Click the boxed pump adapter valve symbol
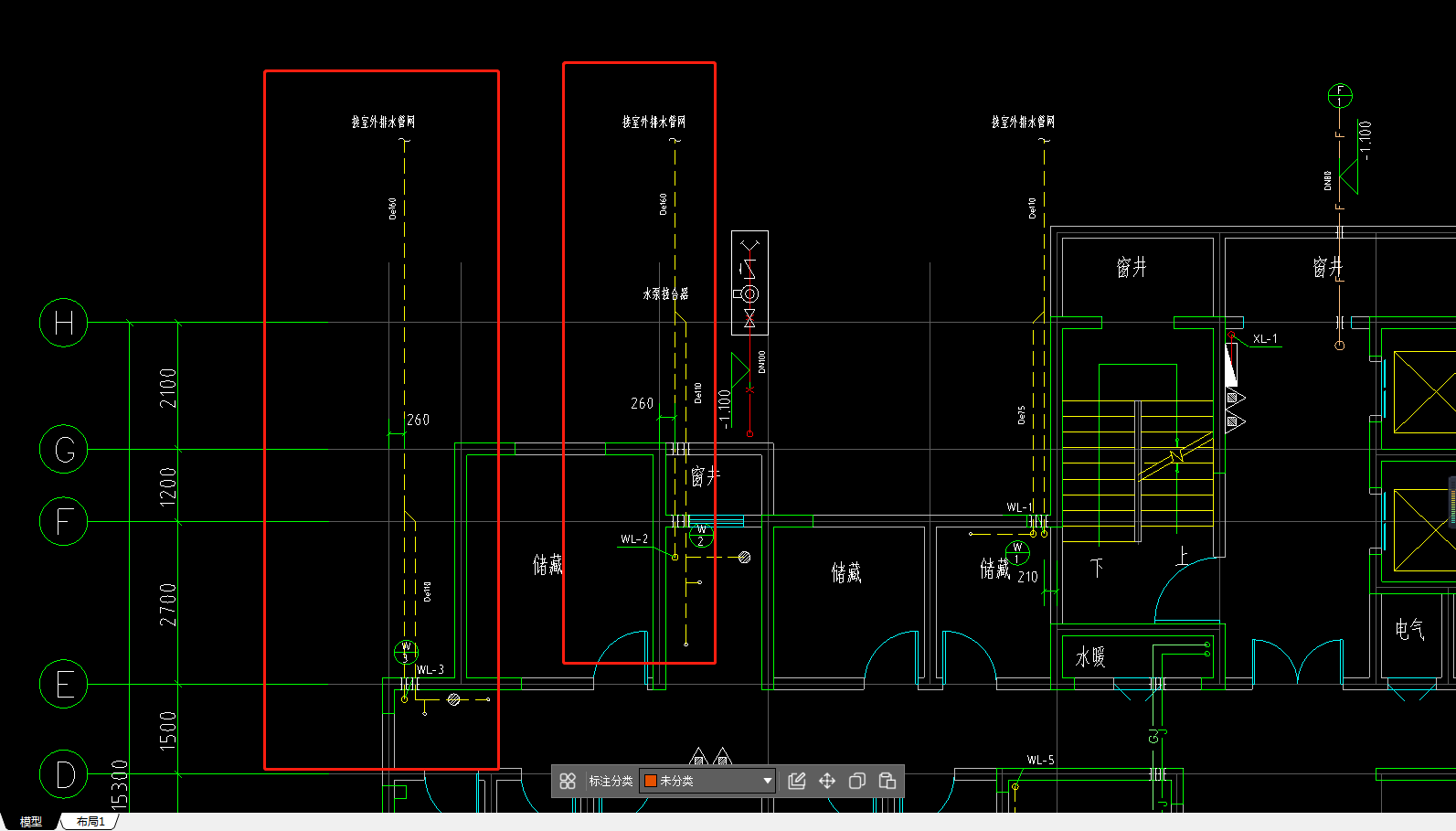Viewport: 1456px width, 831px height. point(750,282)
